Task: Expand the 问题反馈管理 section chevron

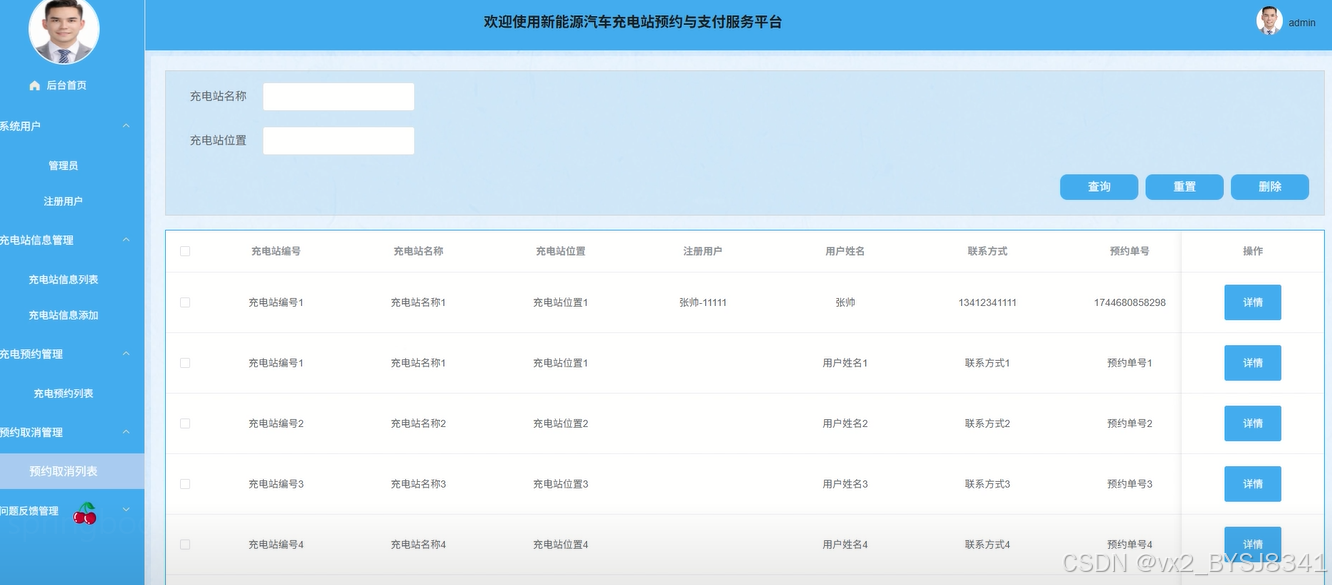Action: (126, 510)
